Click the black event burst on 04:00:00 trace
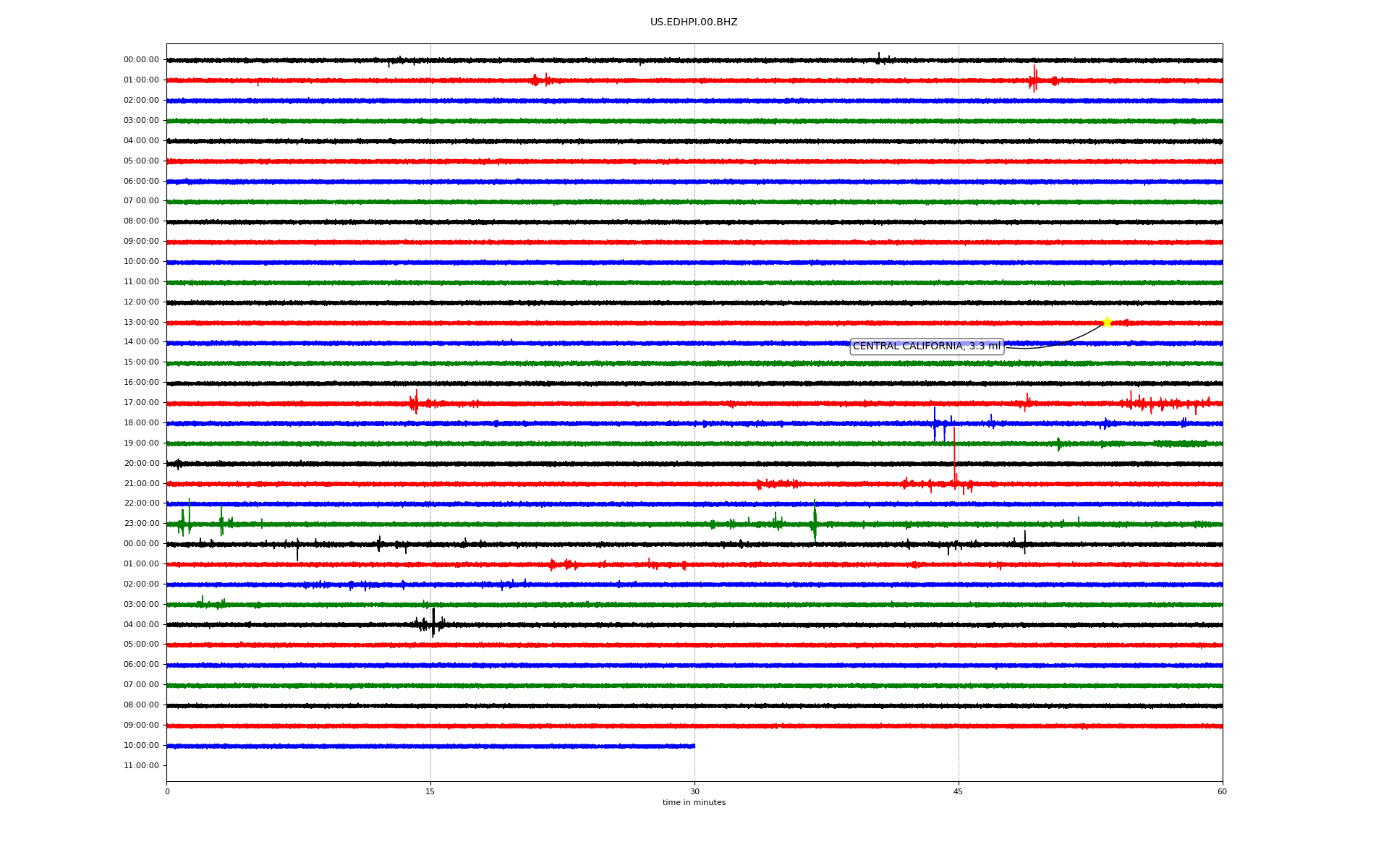1389x868 pixels. click(433, 623)
